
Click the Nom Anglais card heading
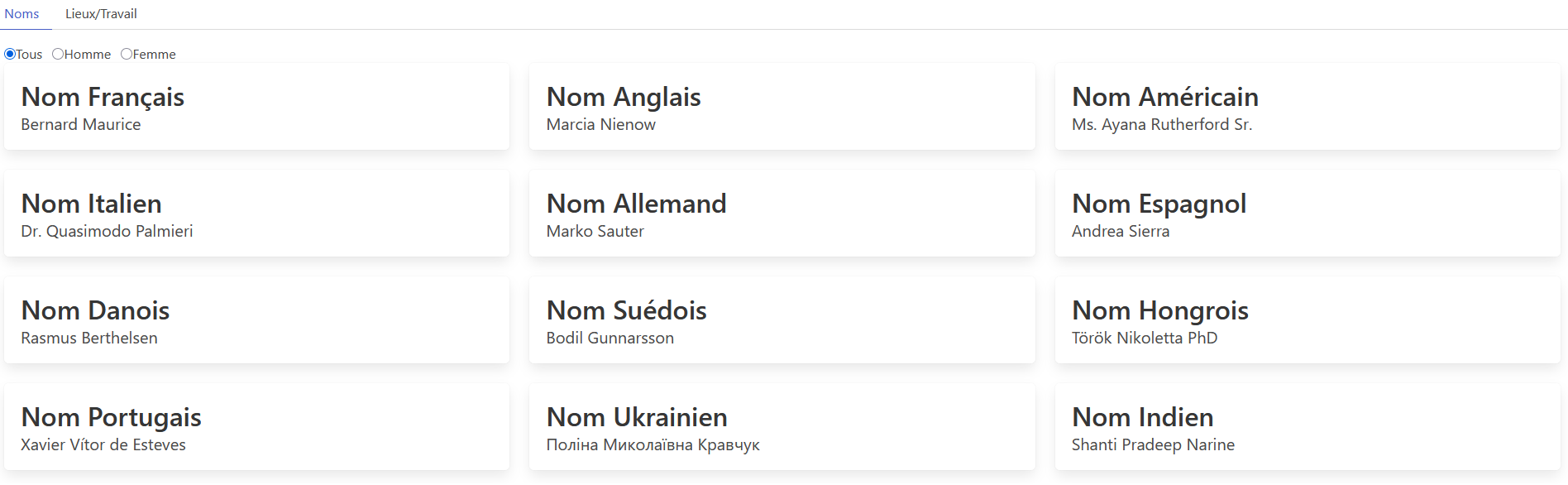click(624, 97)
